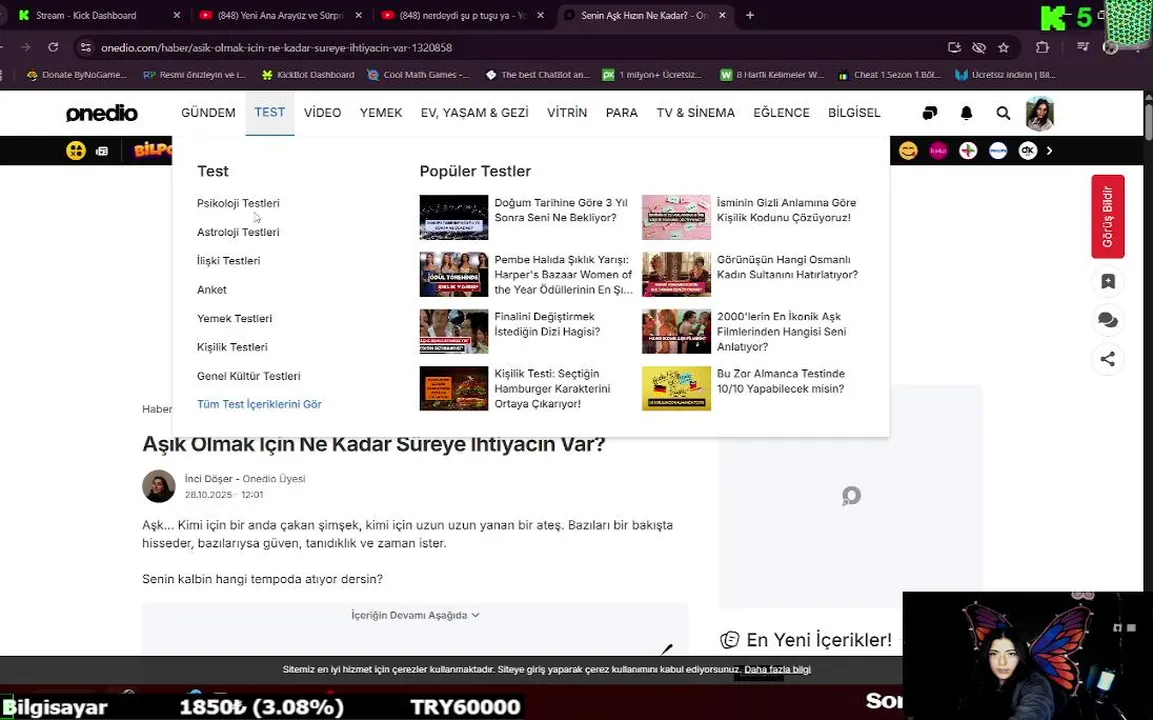Click the site info icon in the address bar
1153x720 pixels.
(x=85, y=47)
